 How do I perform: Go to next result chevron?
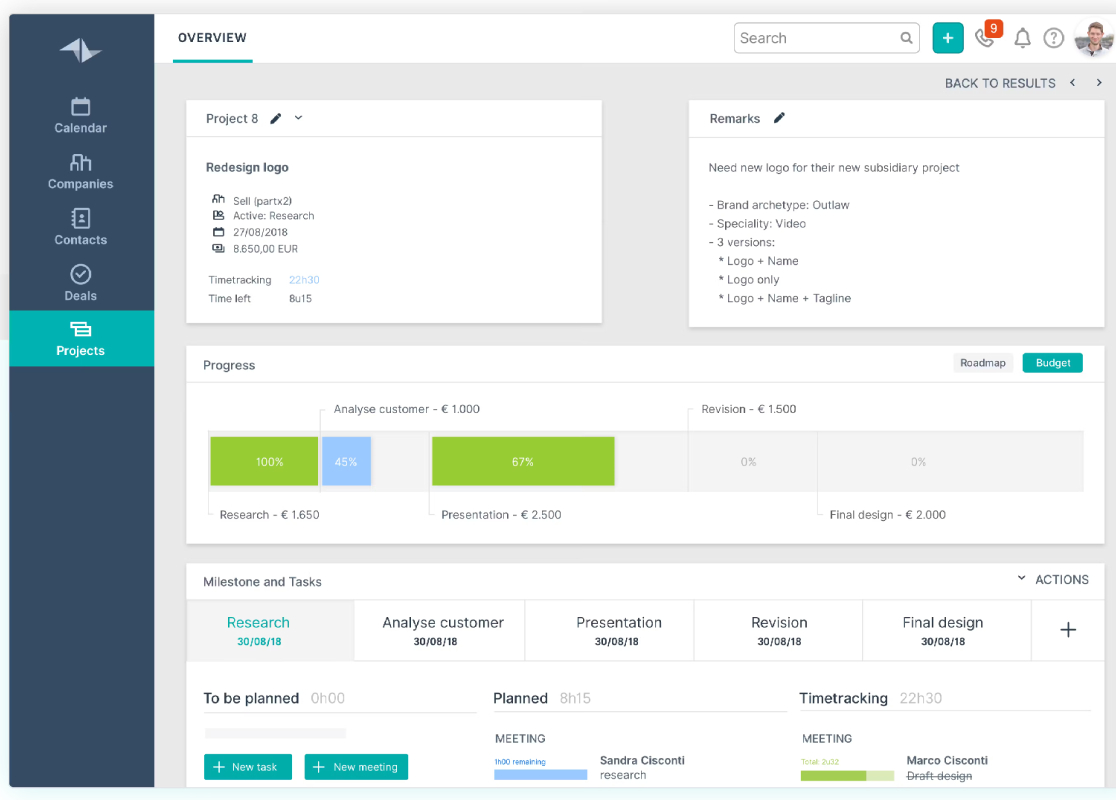click(x=1099, y=83)
